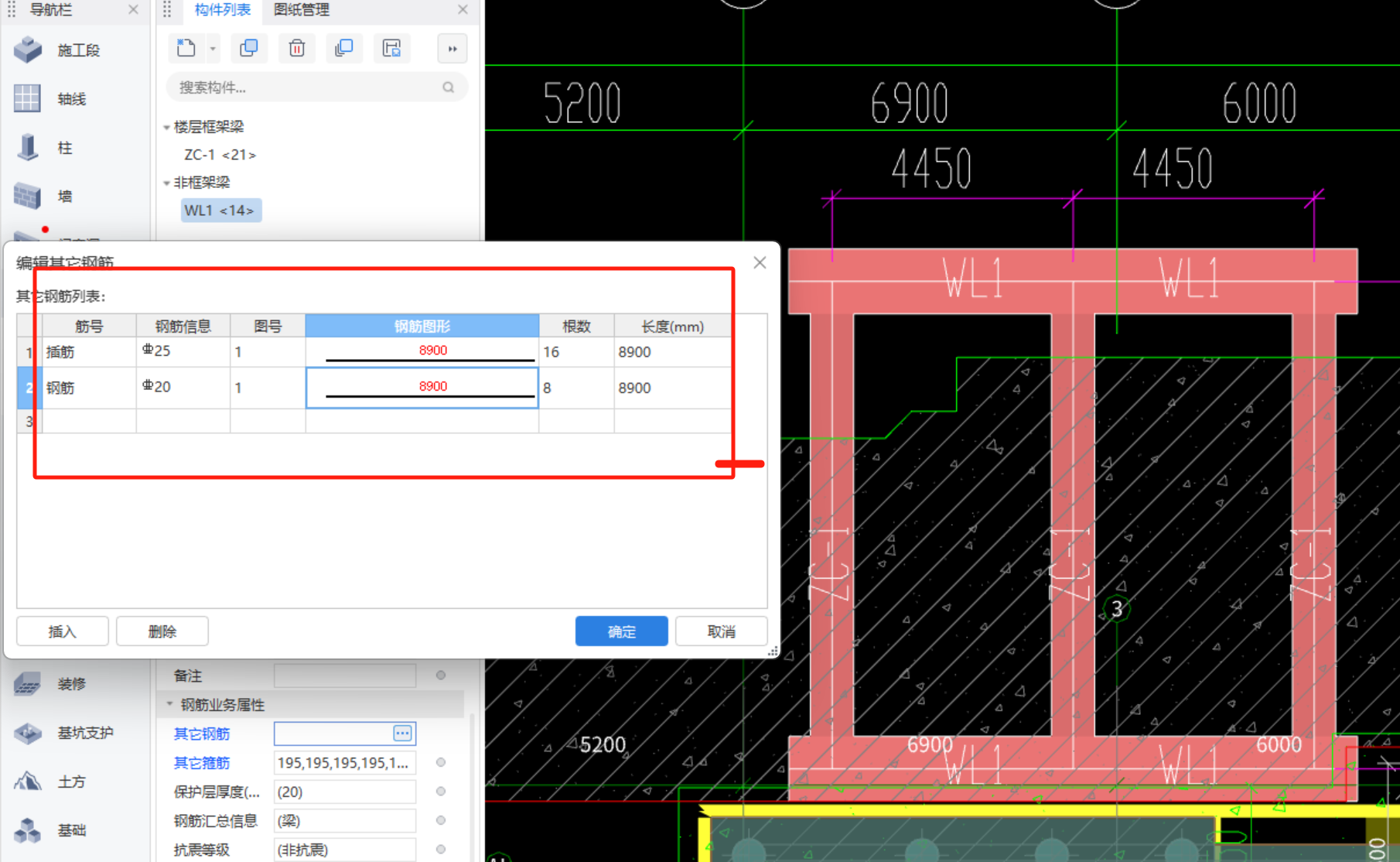Open 土方 in the navigation bar
Screen dimensions: 1400x862
click(x=51, y=782)
